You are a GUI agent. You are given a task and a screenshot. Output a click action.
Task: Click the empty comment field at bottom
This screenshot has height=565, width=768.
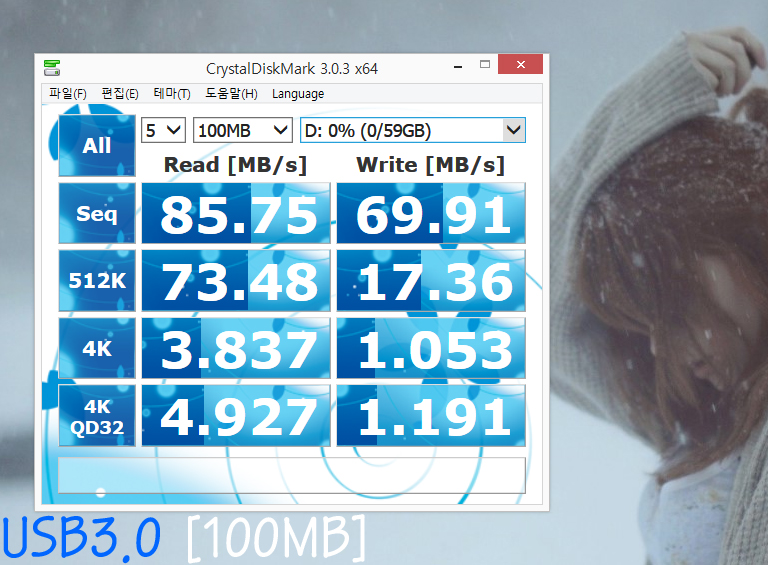coord(292,475)
